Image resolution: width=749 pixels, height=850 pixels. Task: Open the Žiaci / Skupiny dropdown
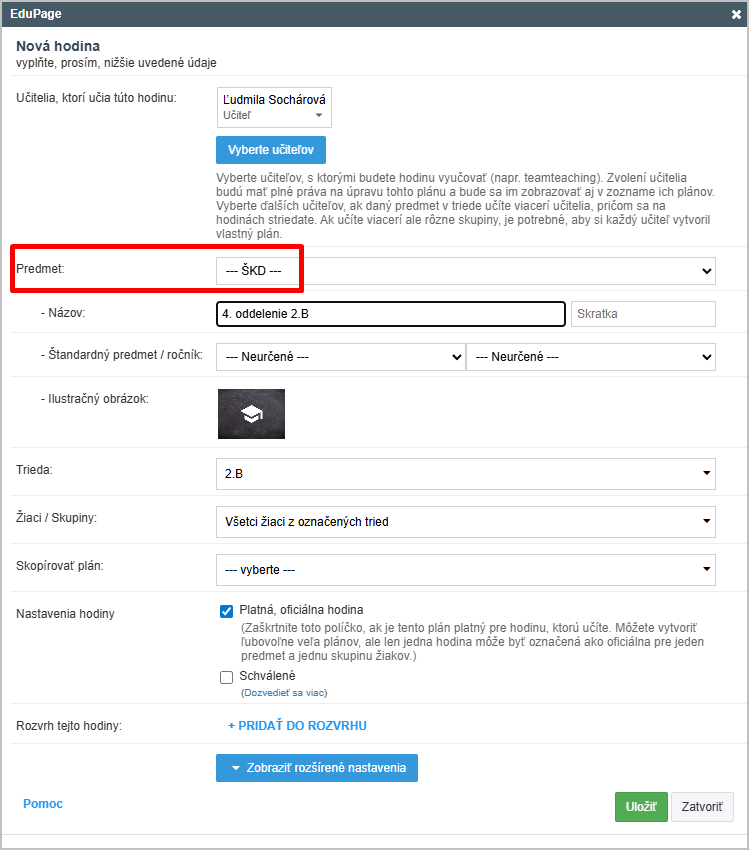(465, 521)
